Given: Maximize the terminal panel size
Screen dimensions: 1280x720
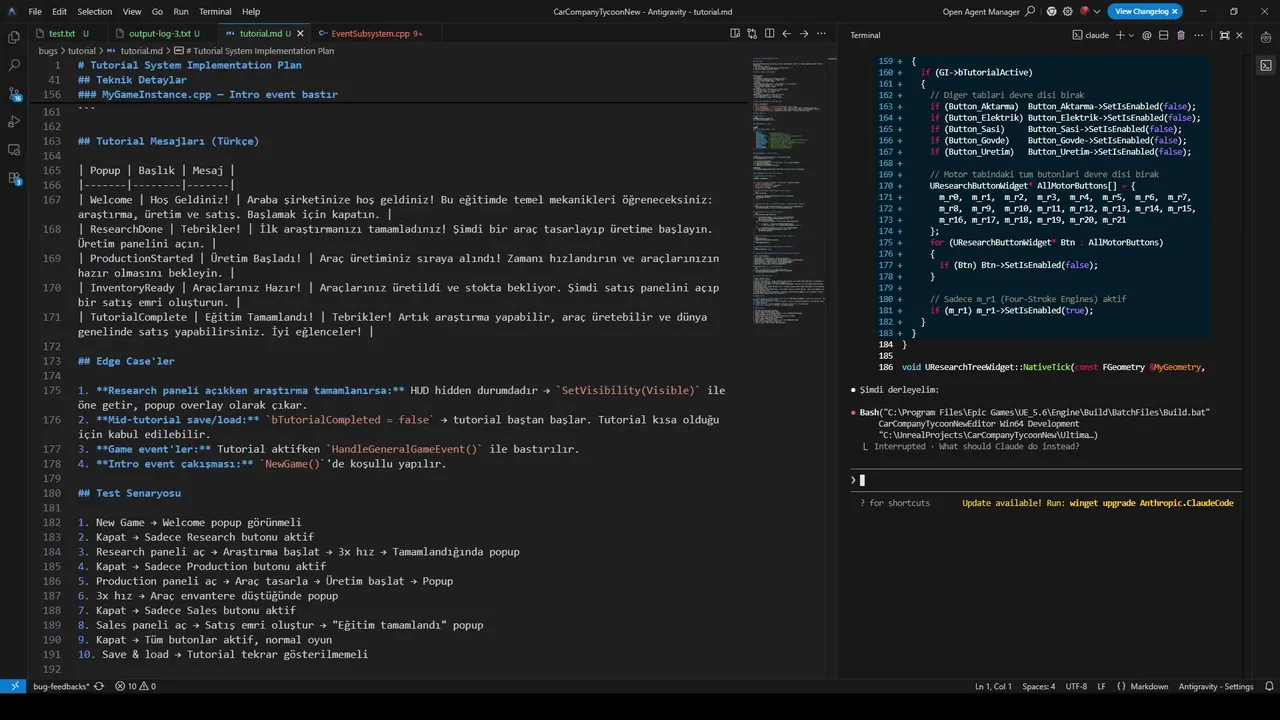Looking at the screenshot, I should click(x=1224, y=35).
